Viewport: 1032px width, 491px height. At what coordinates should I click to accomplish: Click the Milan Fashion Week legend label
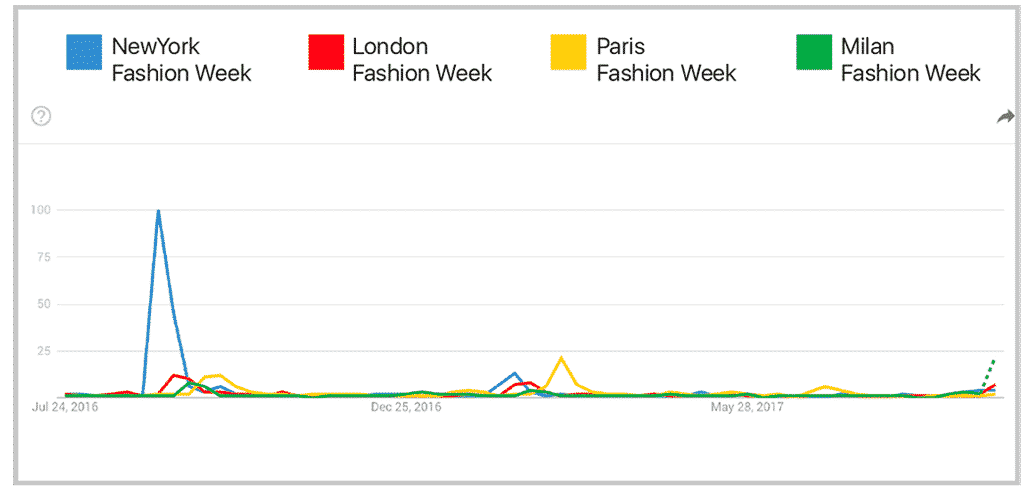tap(910, 60)
